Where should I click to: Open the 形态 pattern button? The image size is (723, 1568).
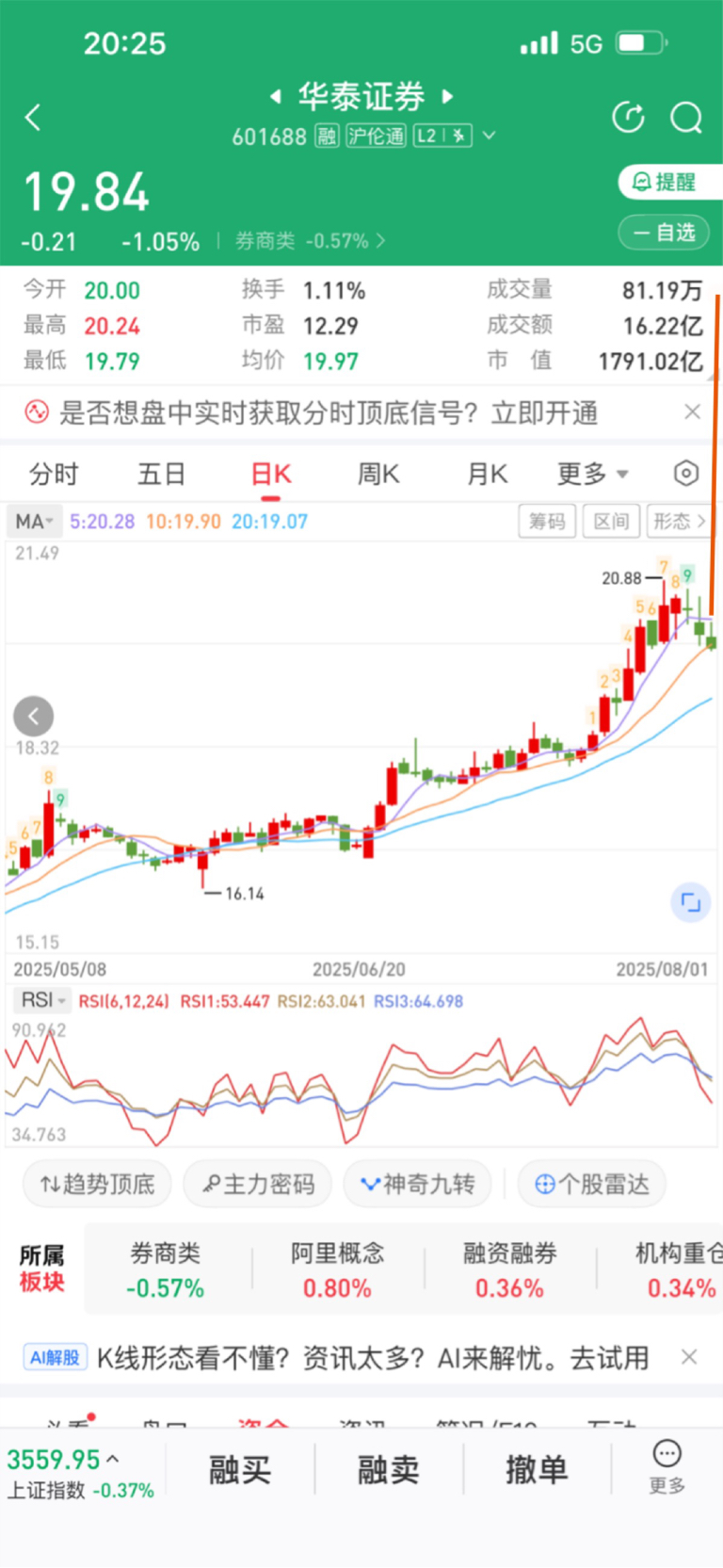pos(680,521)
